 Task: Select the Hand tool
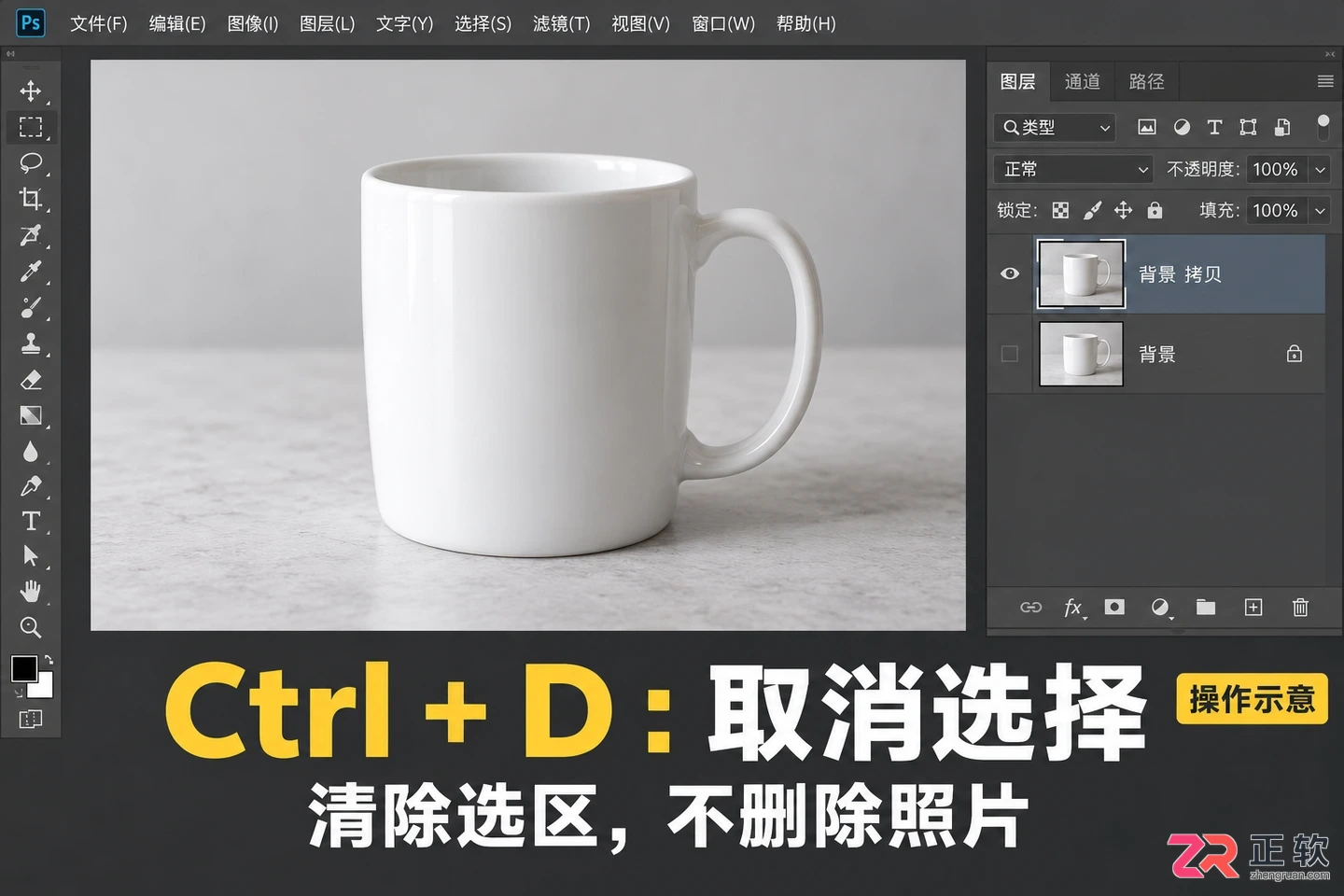tap(31, 591)
